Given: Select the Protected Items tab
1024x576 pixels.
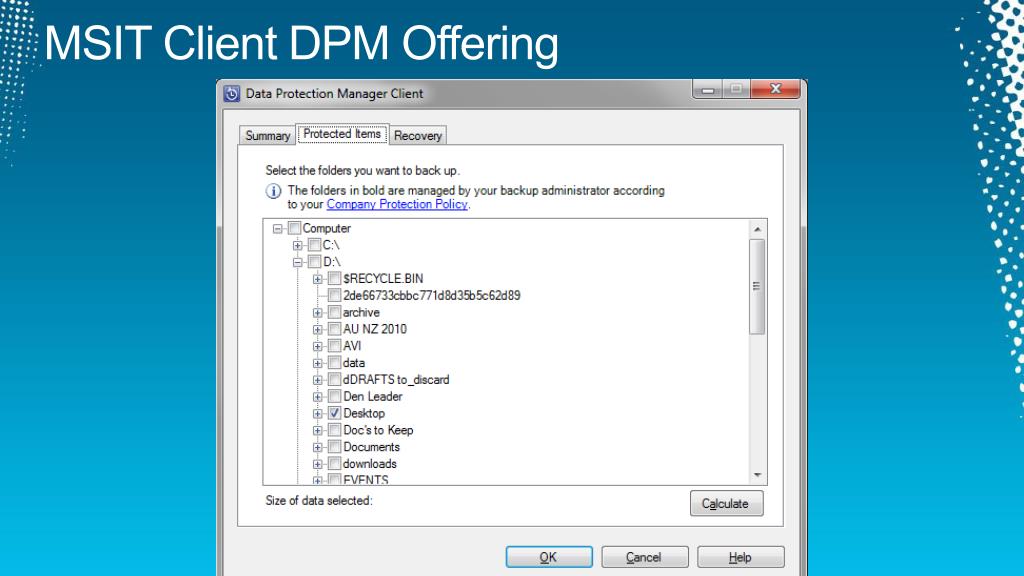Looking at the screenshot, I should (x=342, y=134).
